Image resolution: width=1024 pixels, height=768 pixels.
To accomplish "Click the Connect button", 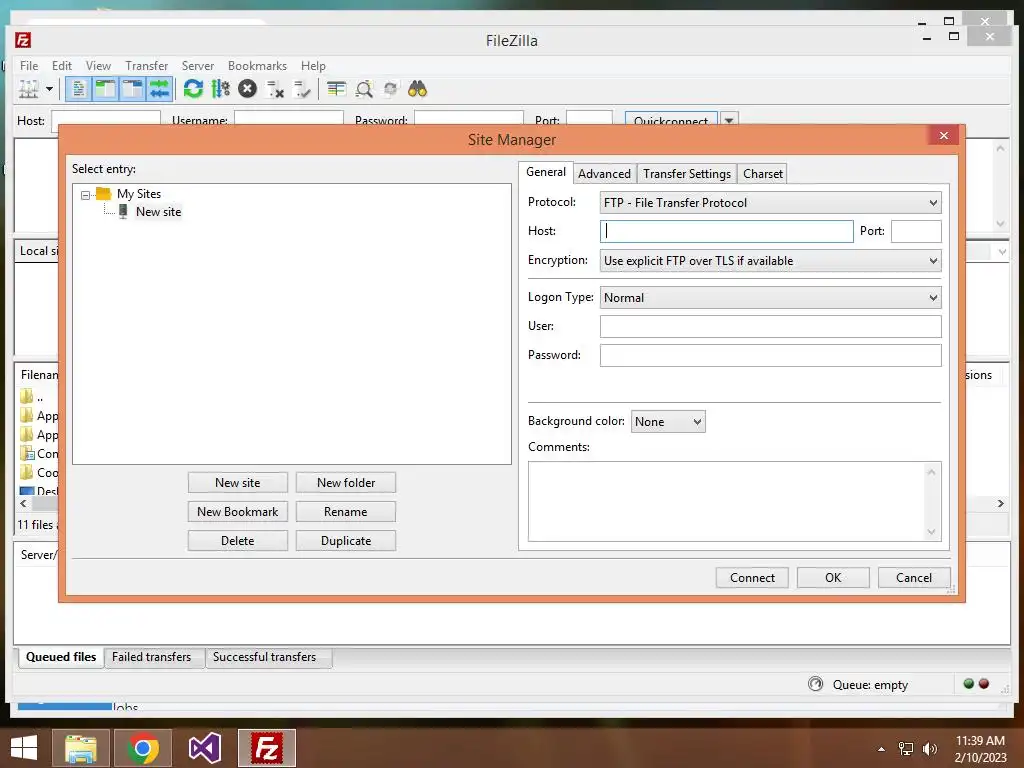I will pos(752,578).
